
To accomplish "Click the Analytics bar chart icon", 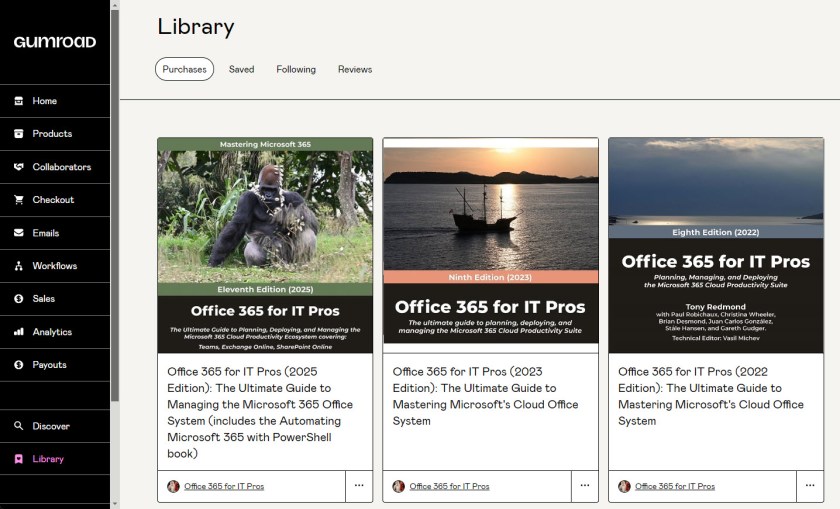I will (19, 332).
